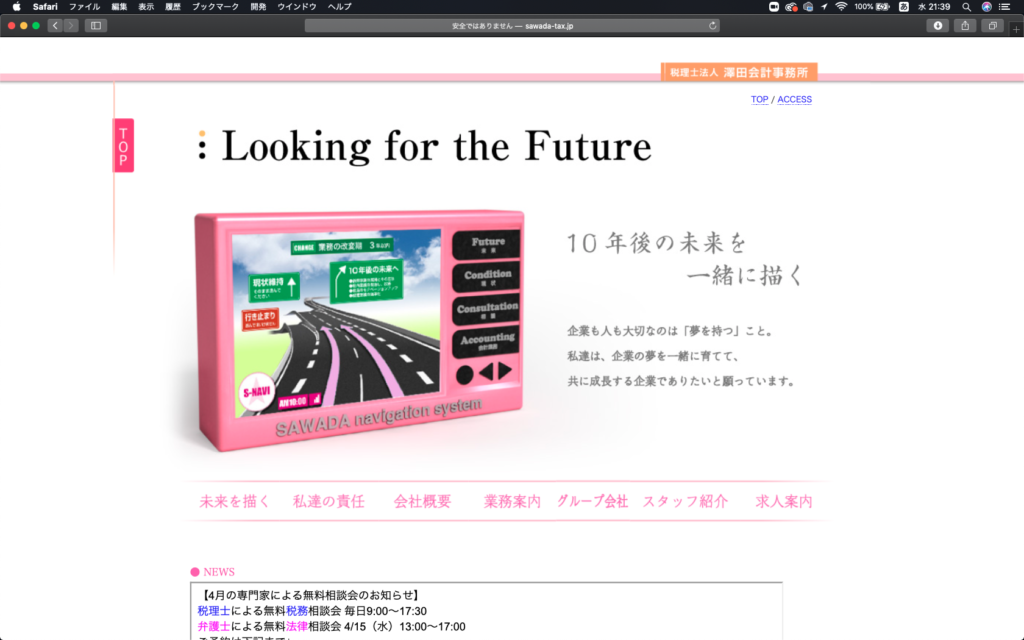Open the ヘルプ menu
Screen dimensions: 1024x640
click(x=340, y=7)
